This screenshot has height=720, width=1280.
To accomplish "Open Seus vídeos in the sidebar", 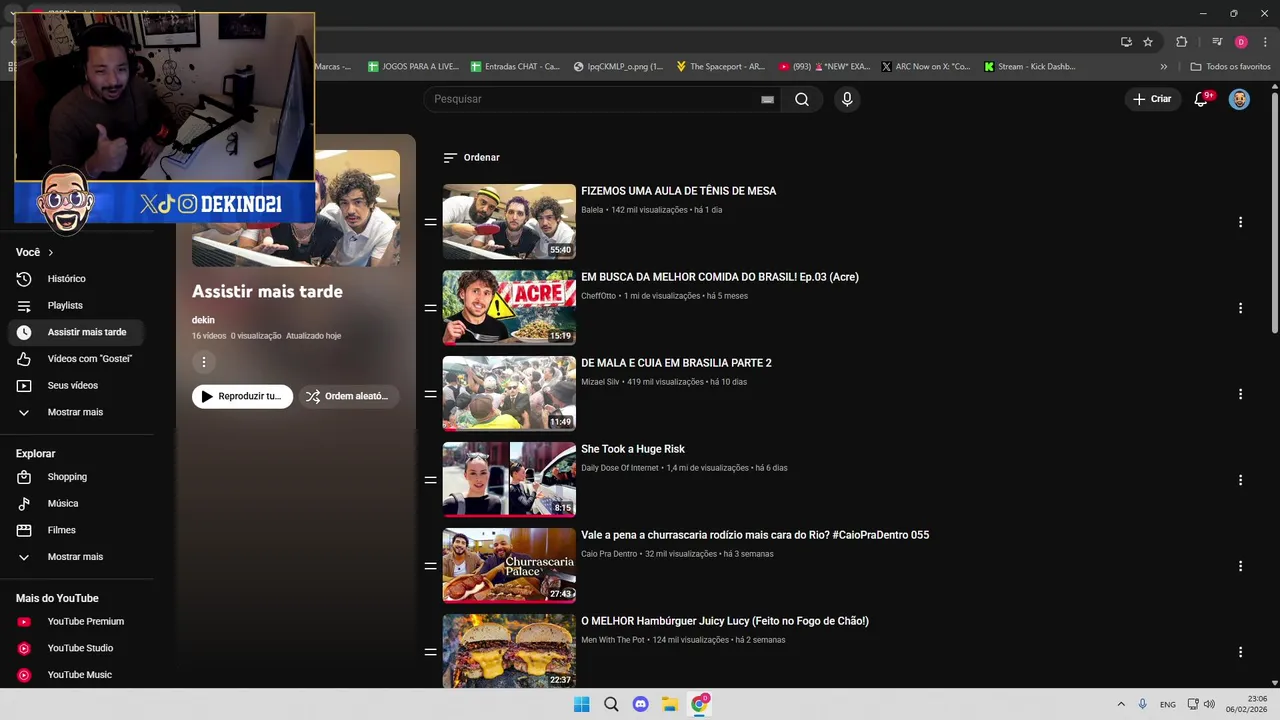I will coord(75,385).
